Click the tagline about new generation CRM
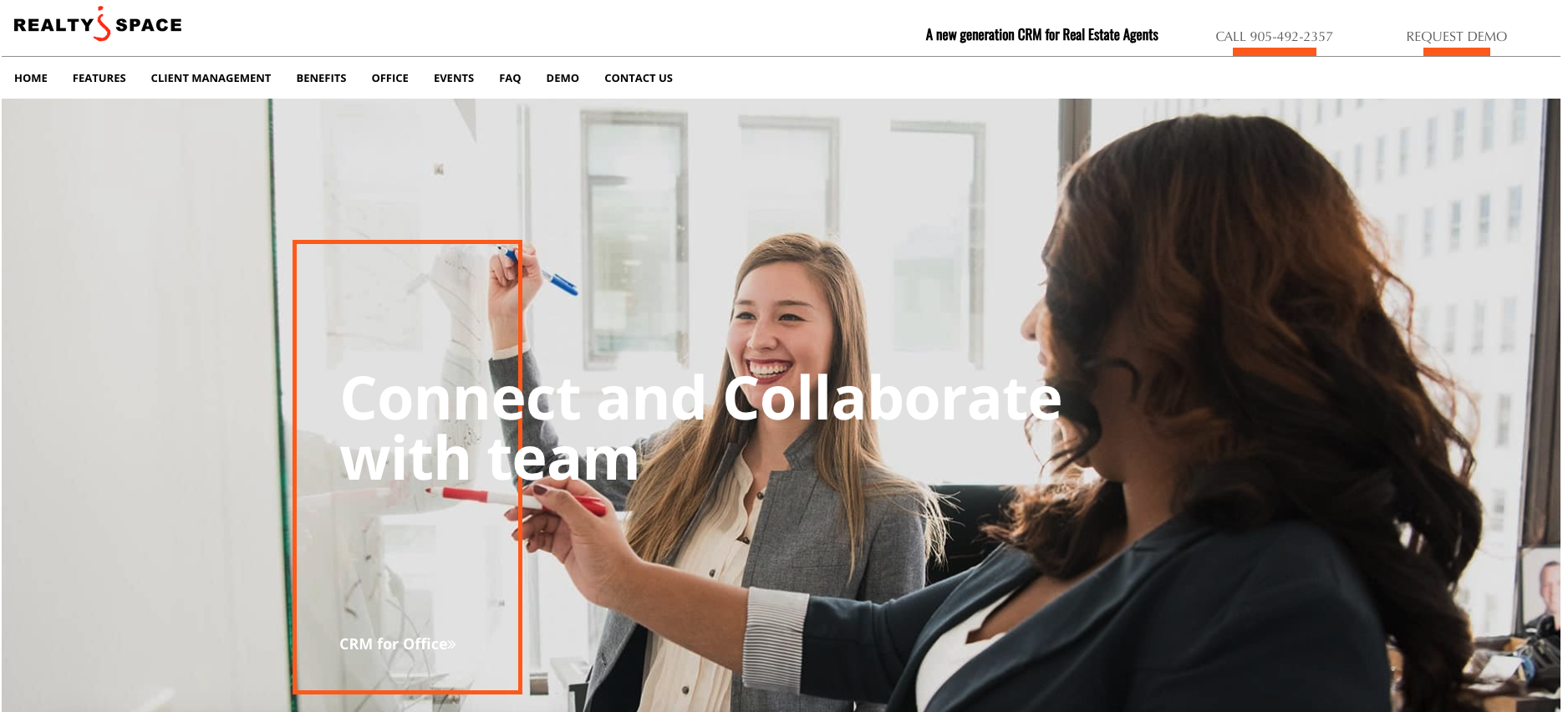Screen dimensions: 1568x712 [x=1041, y=35]
